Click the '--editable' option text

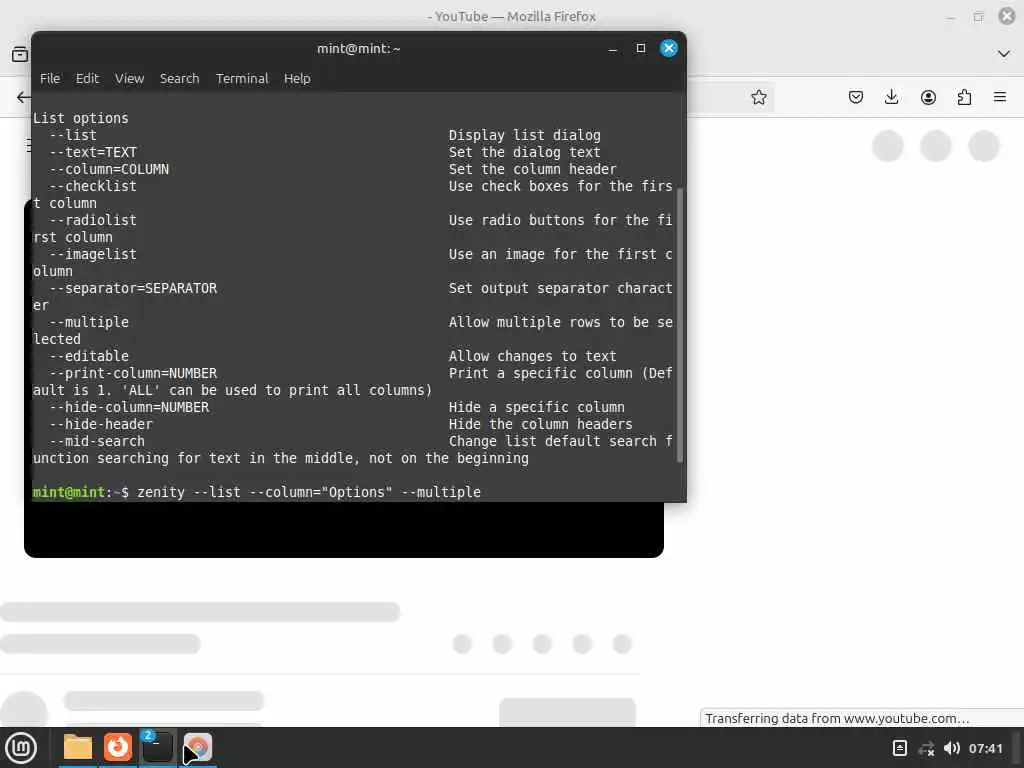pyautogui.click(x=89, y=356)
